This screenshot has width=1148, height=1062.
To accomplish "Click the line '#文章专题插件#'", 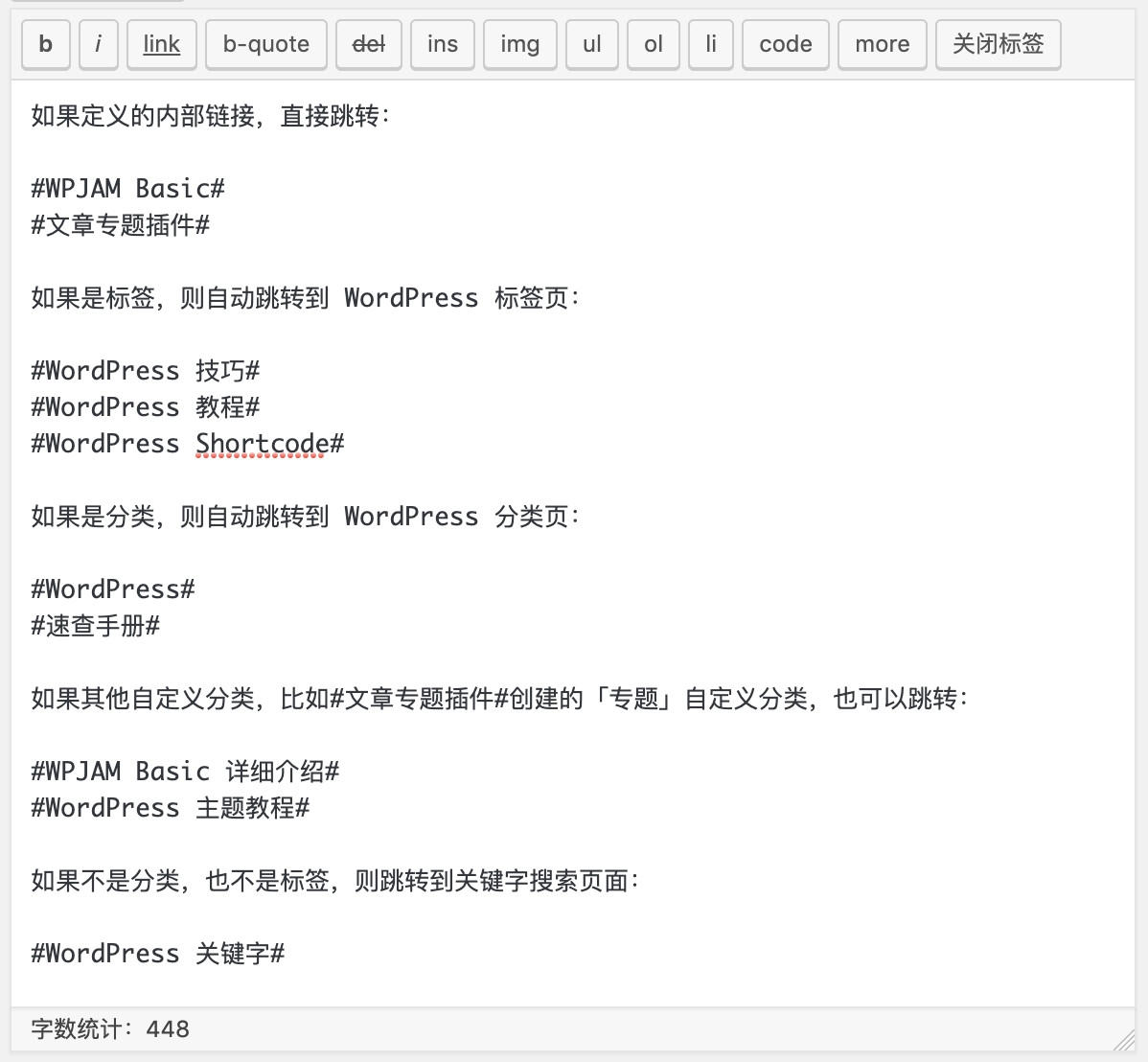I will tap(120, 225).
